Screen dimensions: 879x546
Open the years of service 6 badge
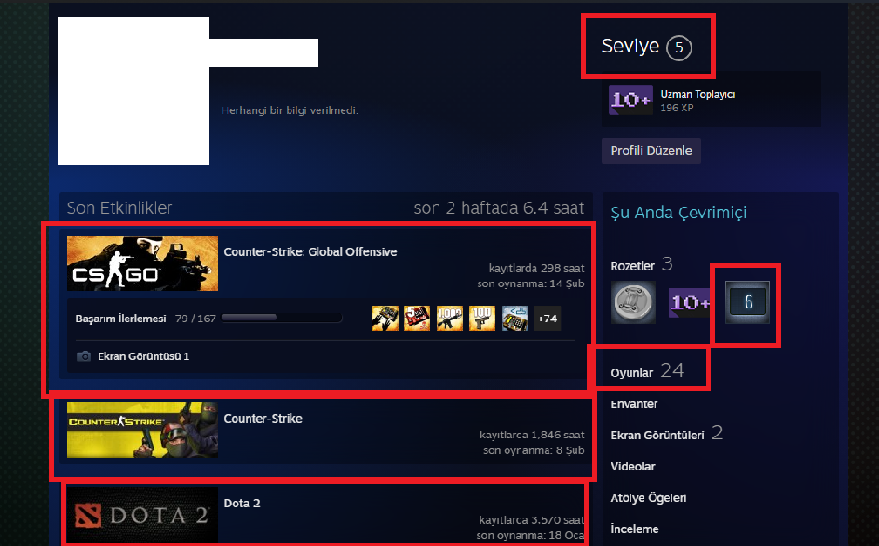click(x=747, y=302)
